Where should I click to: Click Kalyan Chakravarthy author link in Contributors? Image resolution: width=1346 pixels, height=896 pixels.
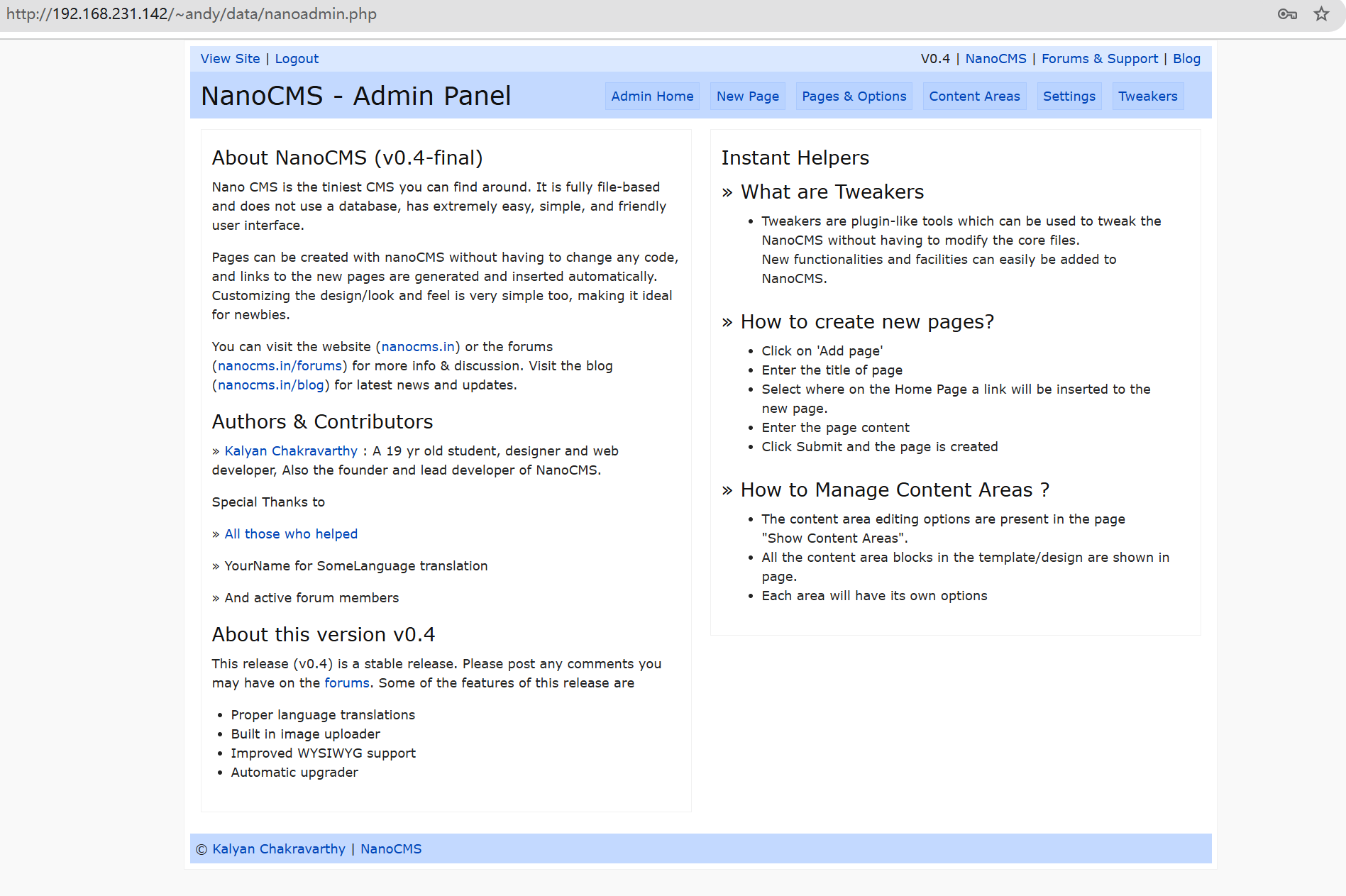[x=291, y=451]
